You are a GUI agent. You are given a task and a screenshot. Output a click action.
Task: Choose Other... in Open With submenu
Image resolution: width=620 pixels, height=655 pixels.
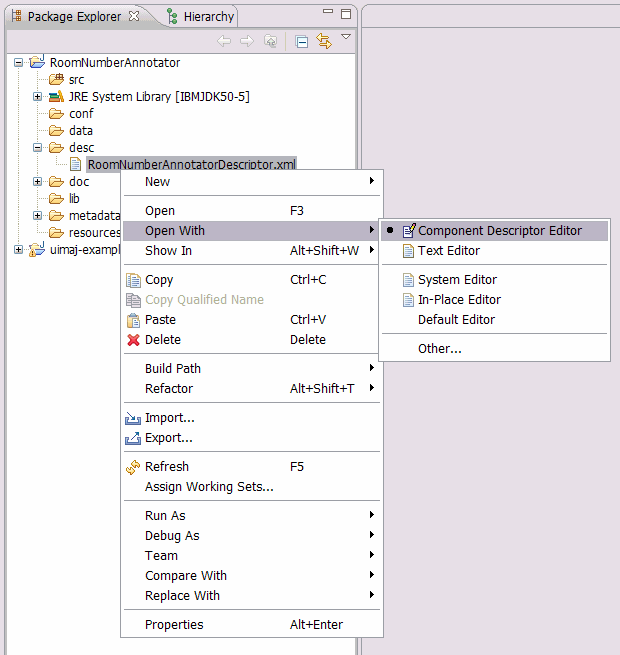(x=440, y=349)
